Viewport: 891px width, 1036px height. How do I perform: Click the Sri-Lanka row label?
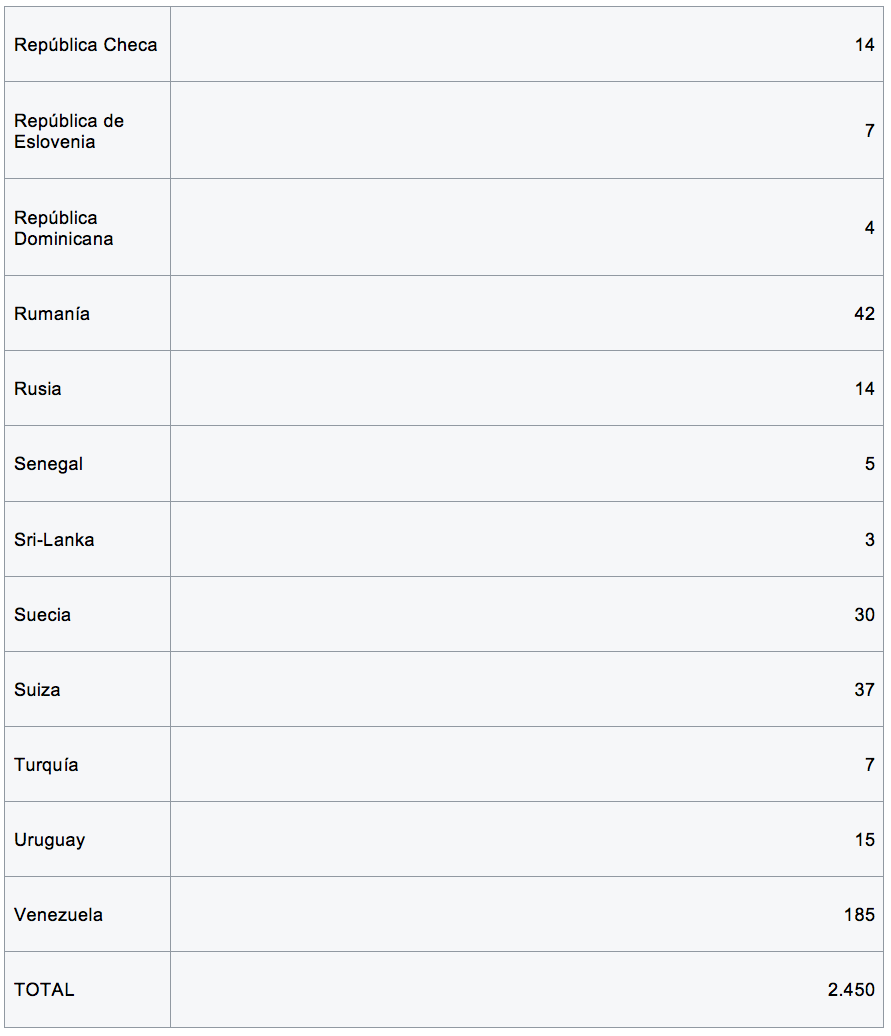54,540
